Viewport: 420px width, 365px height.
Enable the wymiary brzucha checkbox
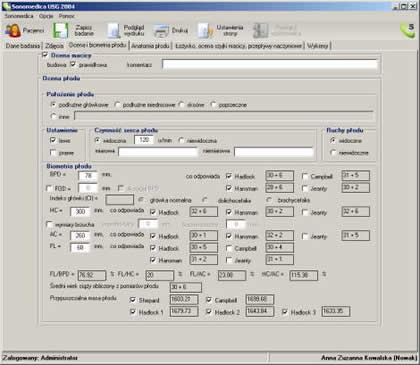(x=49, y=224)
